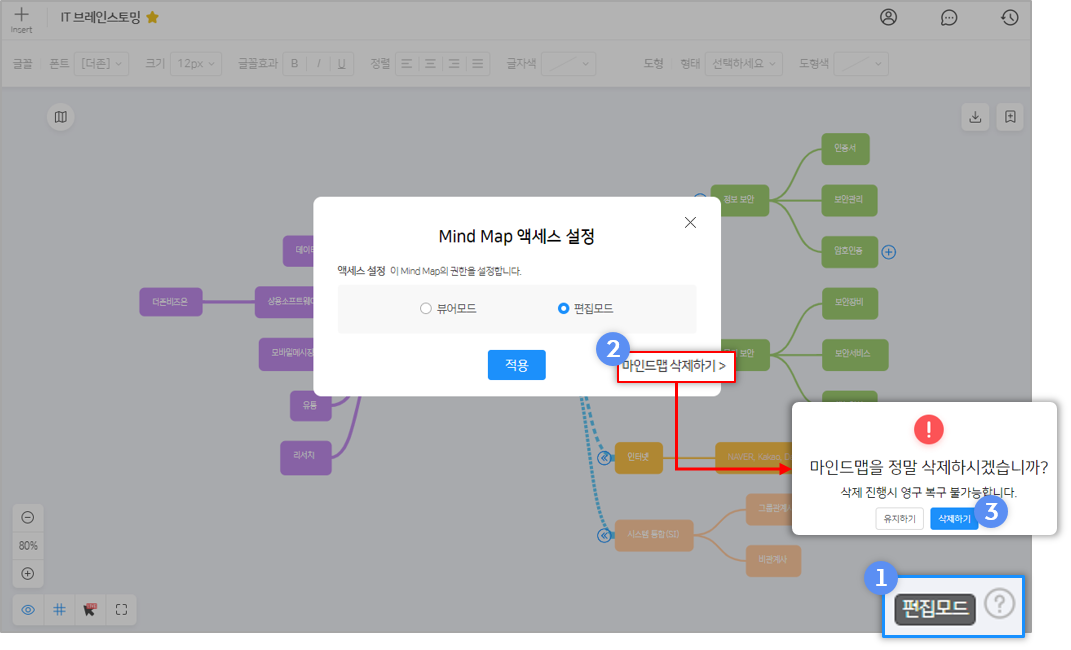Image resolution: width=1071 pixels, height=650 pixels.
Task: Click the 삭제하기 confirm button
Action: [953, 519]
